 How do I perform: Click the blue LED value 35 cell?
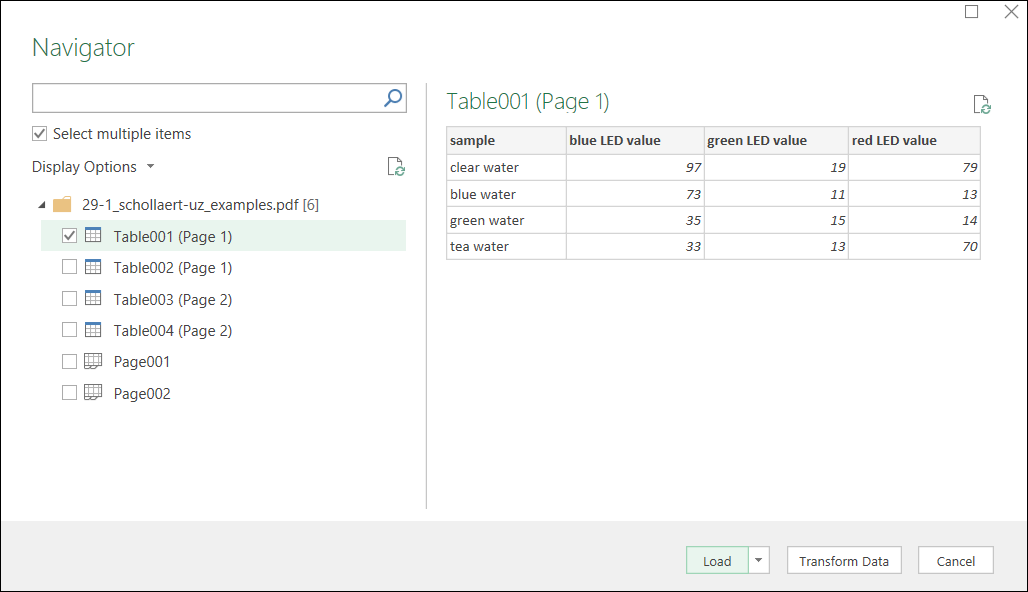click(x=635, y=220)
